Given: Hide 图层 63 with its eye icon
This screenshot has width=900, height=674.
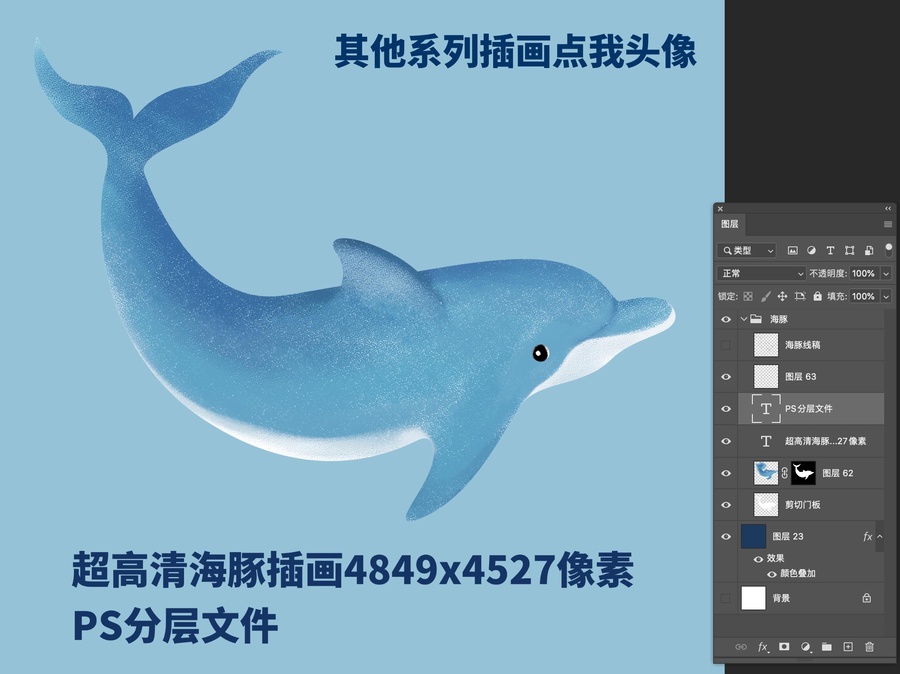Looking at the screenshot, I should (726, 377).
